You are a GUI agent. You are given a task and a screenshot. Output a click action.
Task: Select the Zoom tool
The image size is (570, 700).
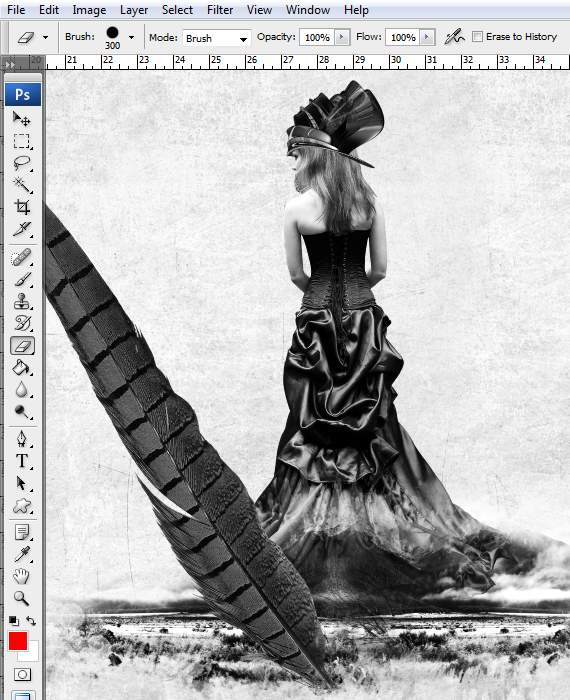click(21, 598)
